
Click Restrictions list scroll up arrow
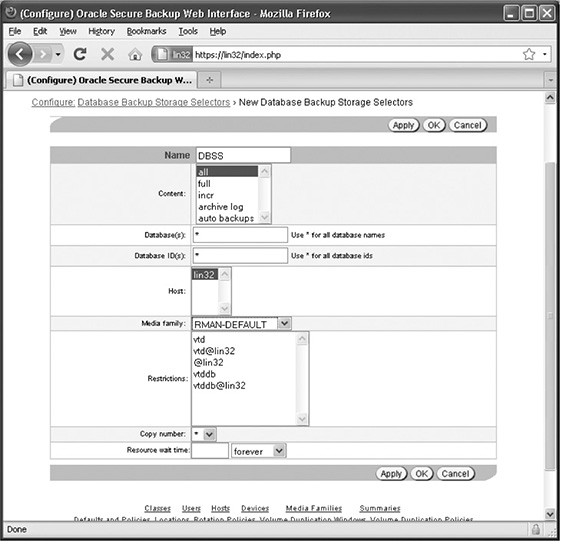tap(302, 338)
